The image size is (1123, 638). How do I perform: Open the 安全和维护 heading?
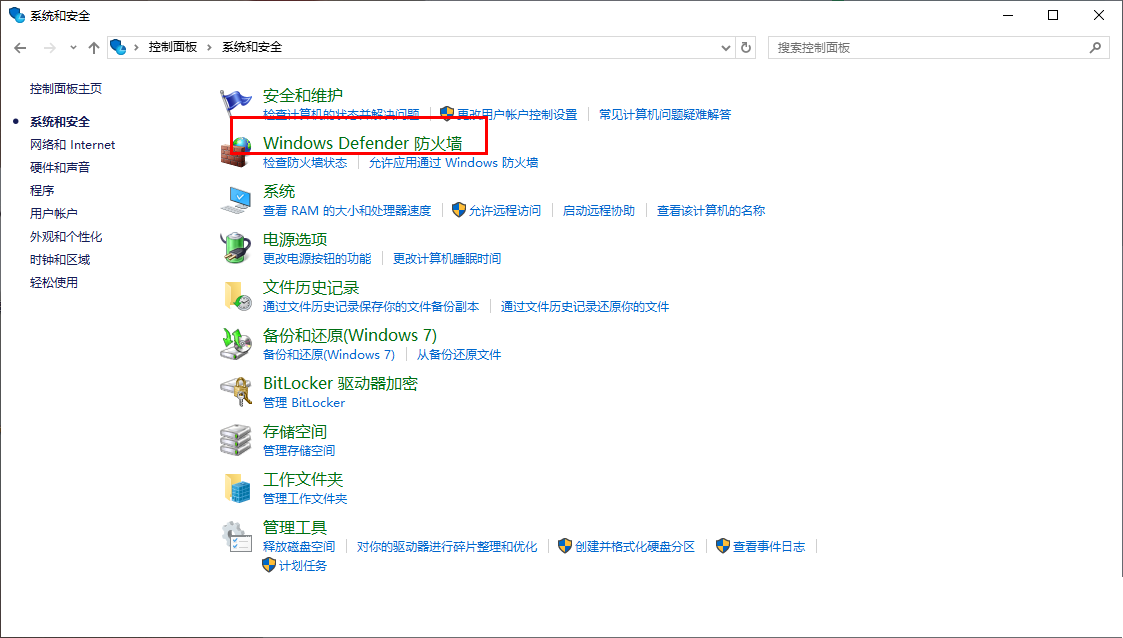tap(303, 95)
